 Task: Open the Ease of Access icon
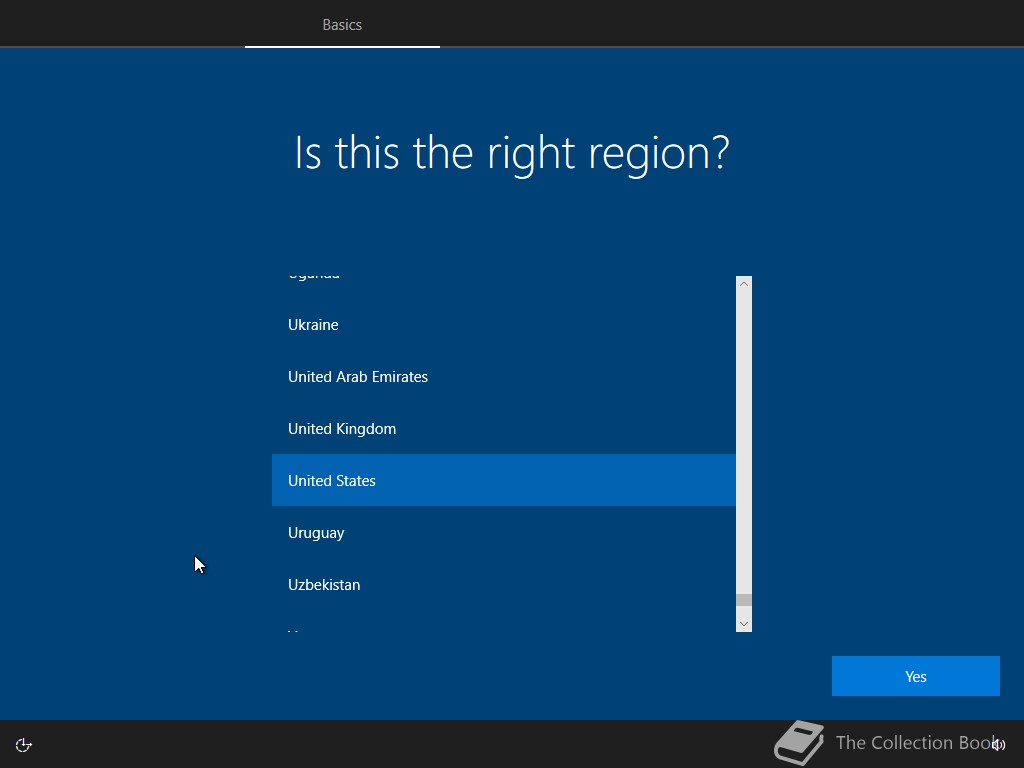pos(24,745)
